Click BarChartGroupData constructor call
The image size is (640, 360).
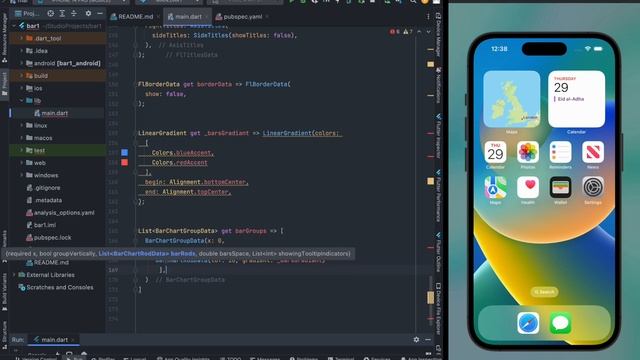point(175,241)
